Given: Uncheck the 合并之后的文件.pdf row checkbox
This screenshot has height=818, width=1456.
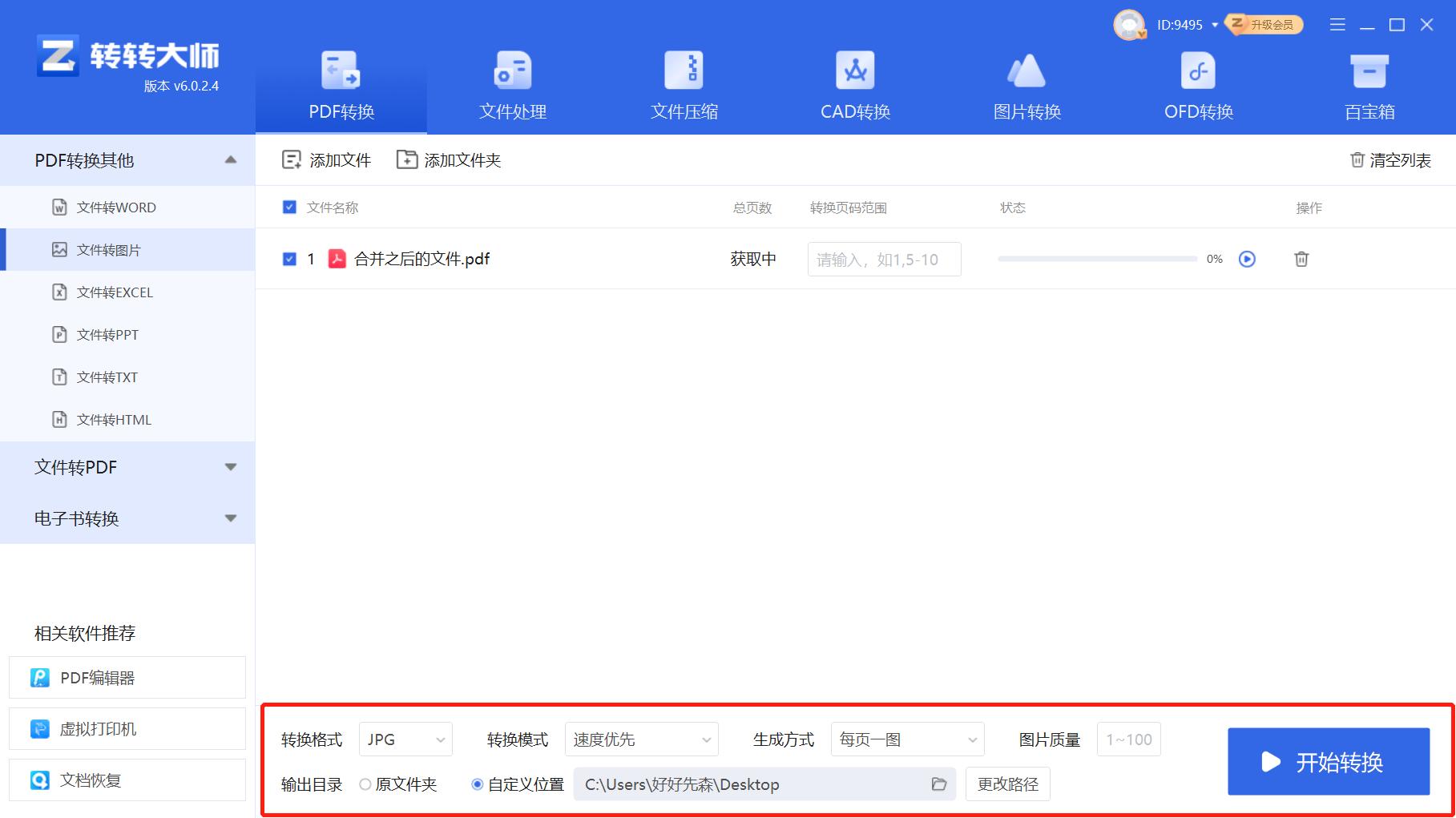Looking at the screenshot, I should tap(290, 259).
